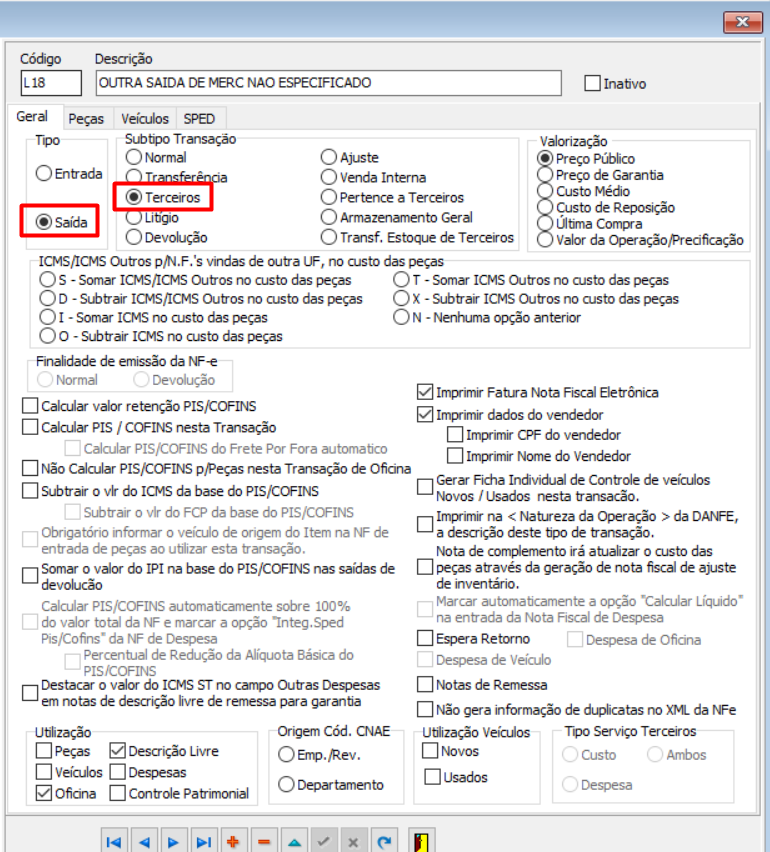Switch to the Veículos tab
Viewport: 770px width, 852px height.
point(145,118)
